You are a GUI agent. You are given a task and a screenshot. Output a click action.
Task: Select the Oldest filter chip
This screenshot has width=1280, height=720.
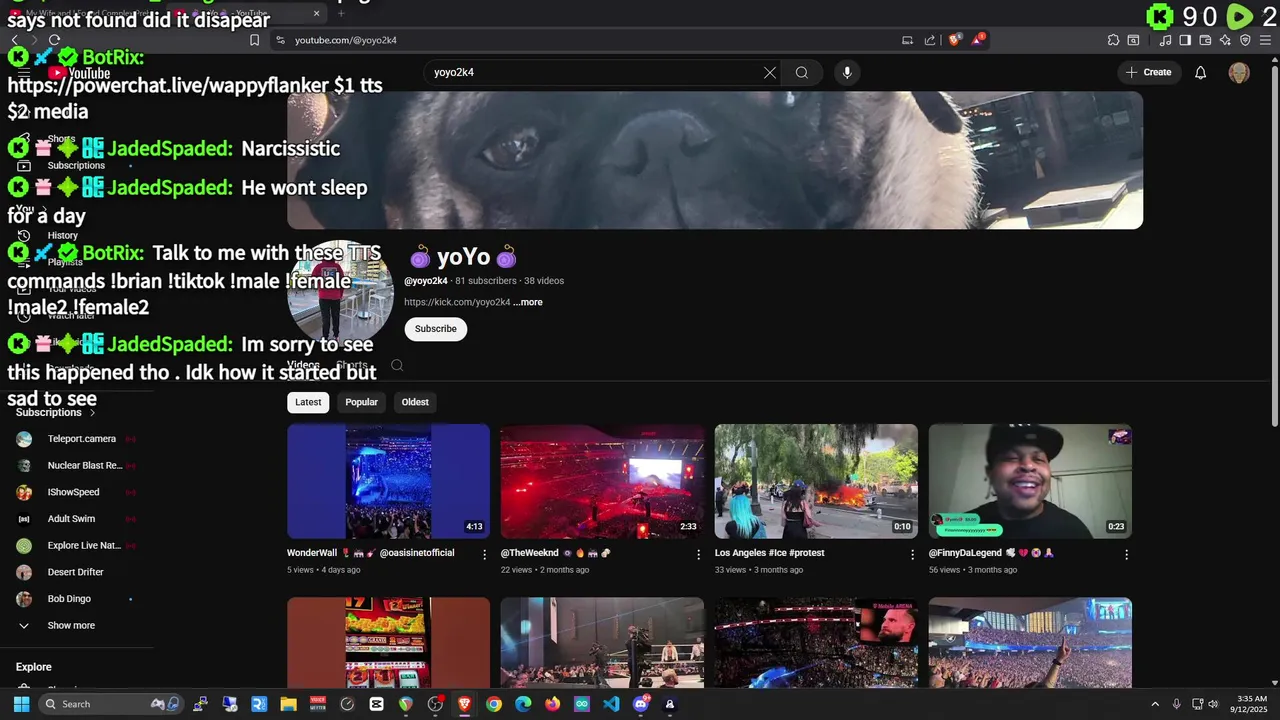tap(415, 402)
